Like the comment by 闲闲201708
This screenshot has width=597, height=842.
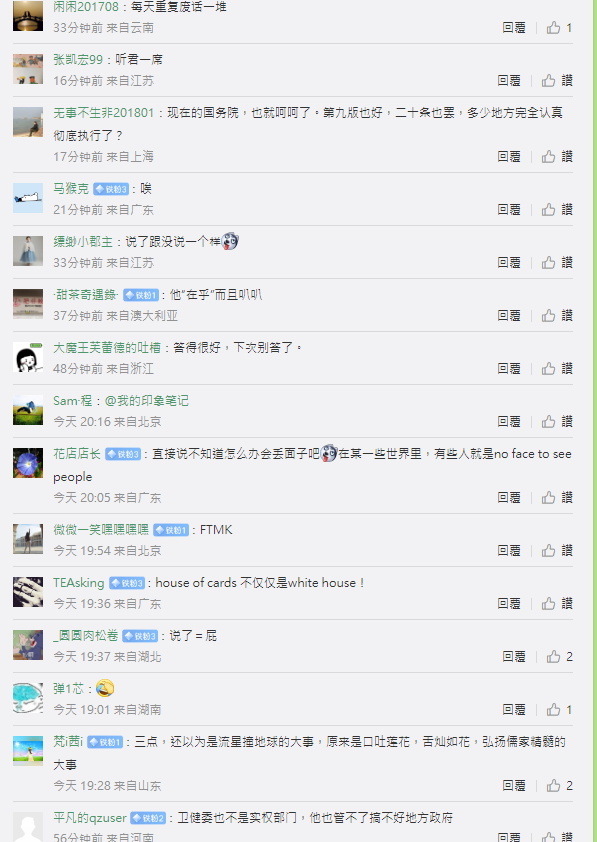tap(553, 27)
